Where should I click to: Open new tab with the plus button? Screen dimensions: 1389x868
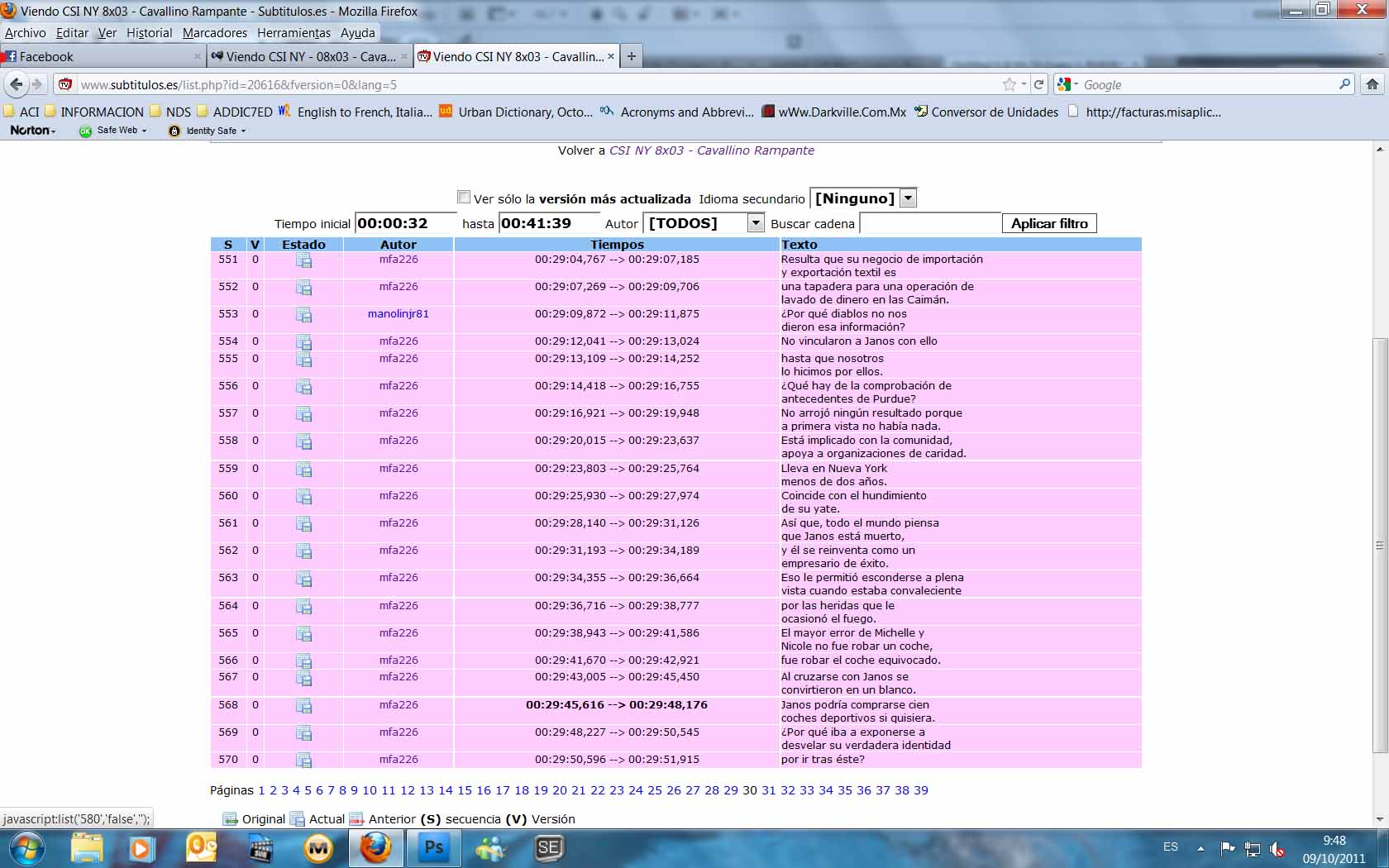click(x=632, y=56)
